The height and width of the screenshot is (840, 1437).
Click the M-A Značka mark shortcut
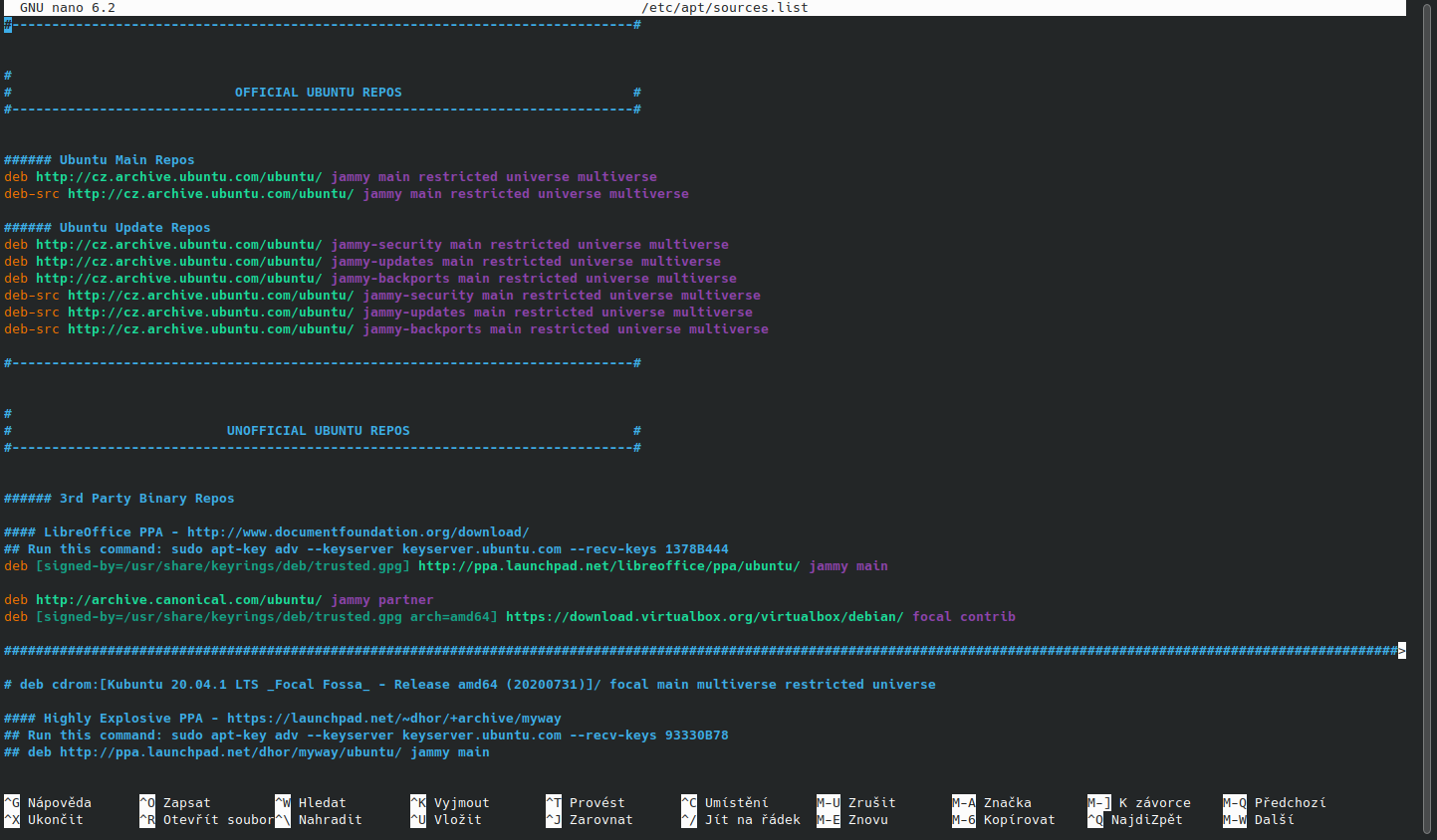click(x=992, y=803)
